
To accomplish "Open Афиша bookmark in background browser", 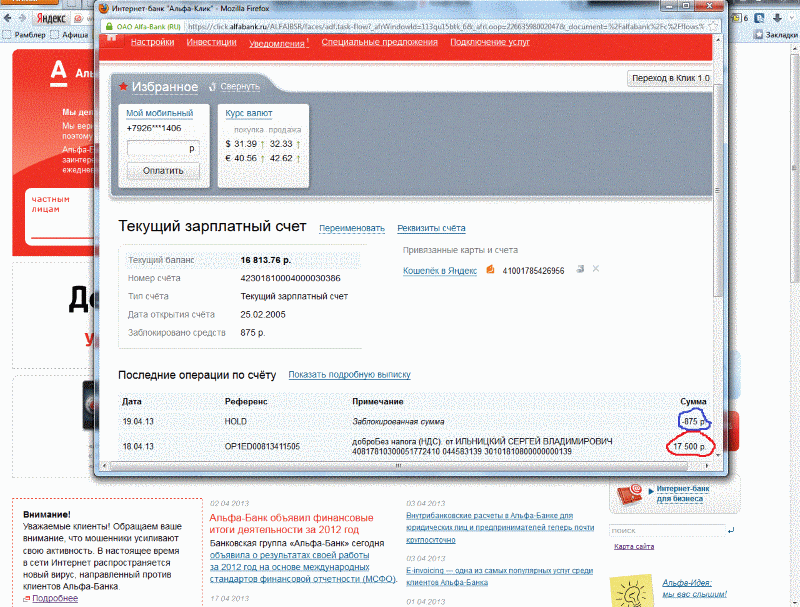I will click(70, 35).
